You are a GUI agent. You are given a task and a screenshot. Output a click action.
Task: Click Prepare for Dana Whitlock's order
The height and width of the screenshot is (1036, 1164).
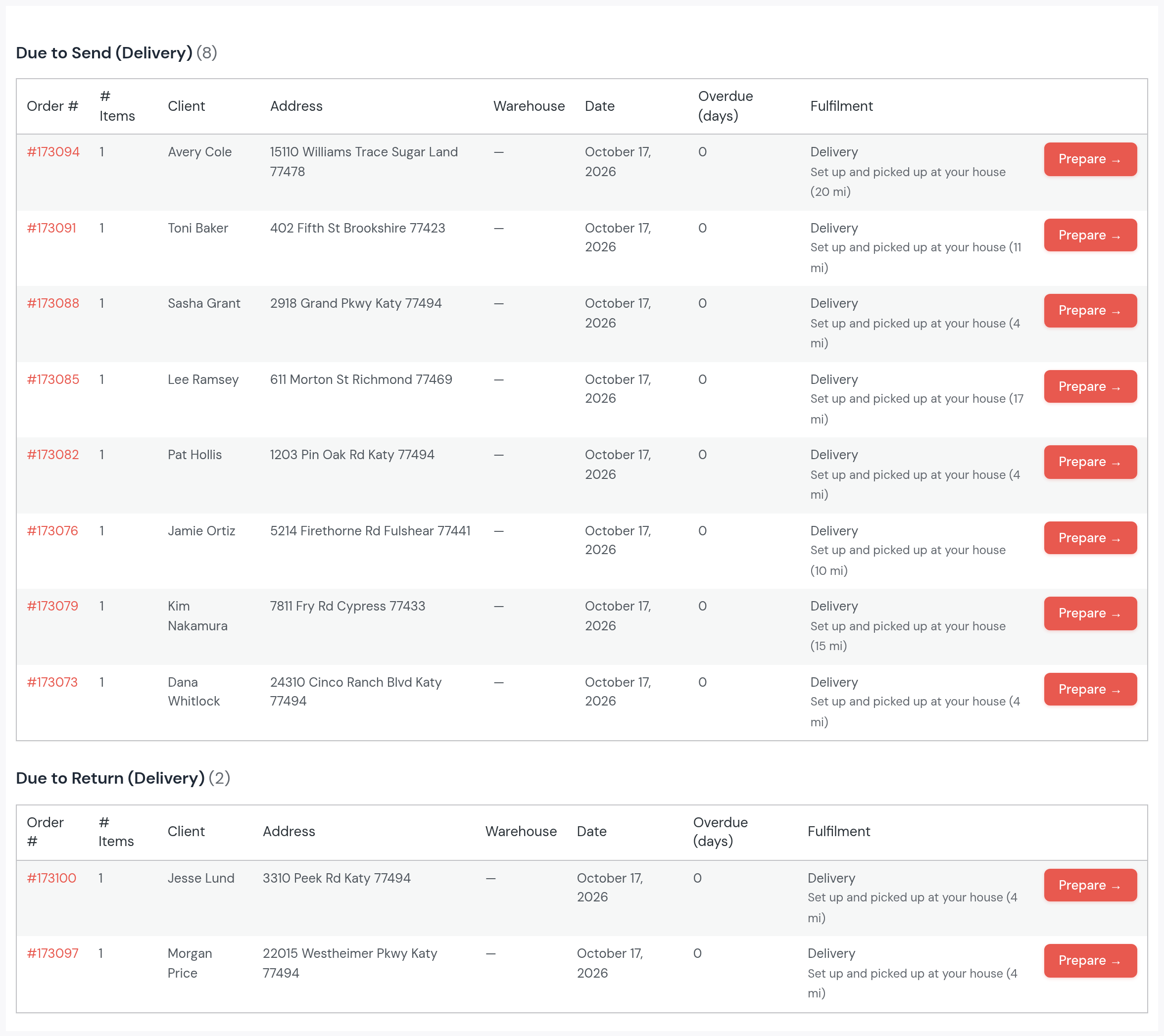point(1090,689)
